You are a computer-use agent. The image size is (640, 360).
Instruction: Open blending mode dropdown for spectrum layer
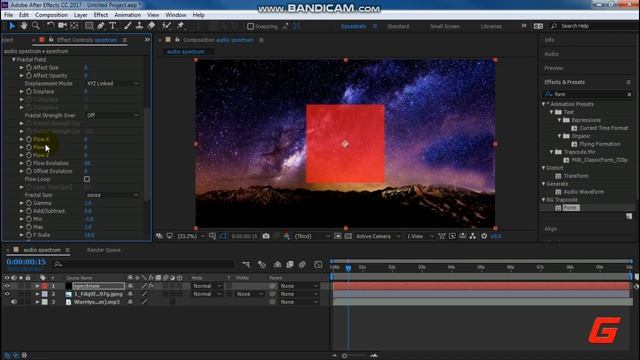coord(207,286)
